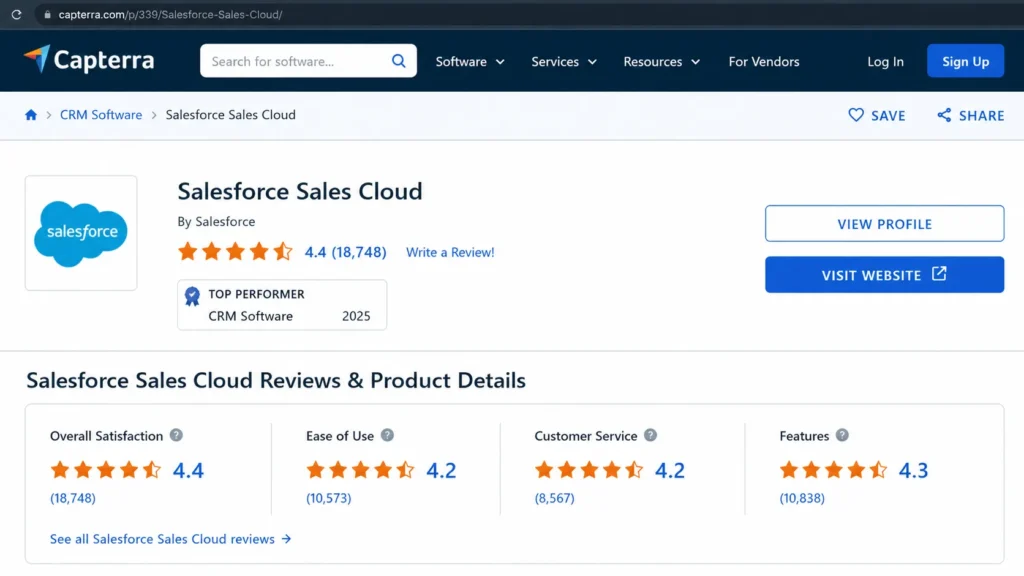This screenshot has width=1024, height=576.
Task: Click the Salesforce Sales Cloud product title
Action: pos(300,191)
